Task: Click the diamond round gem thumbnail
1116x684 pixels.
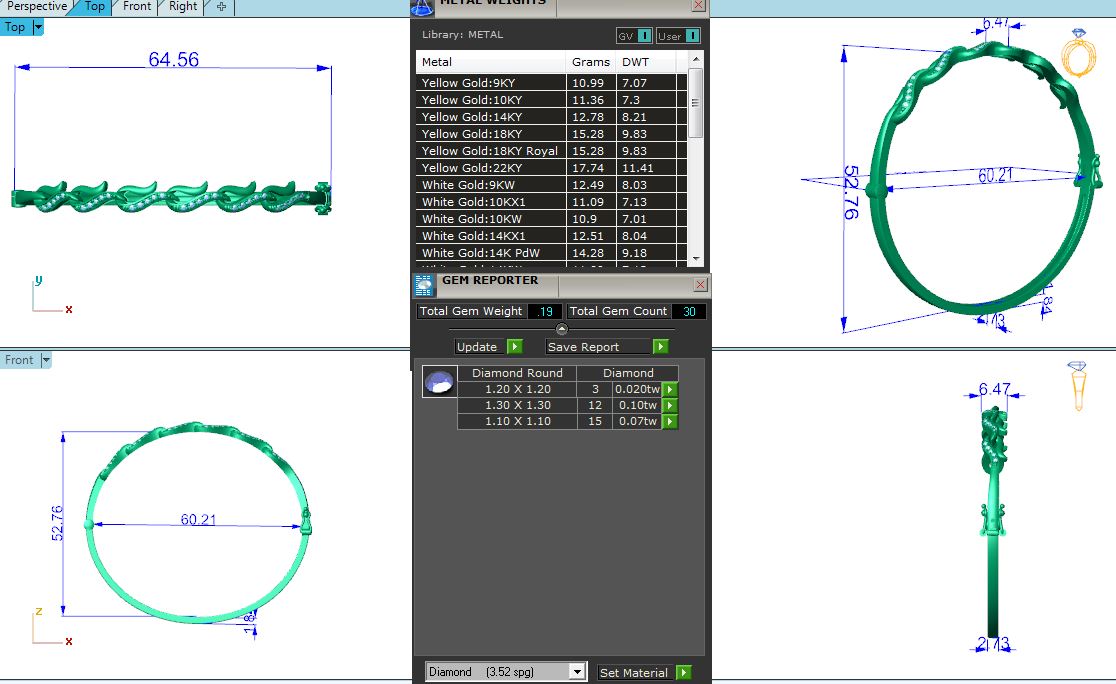Action: coord(439,382)
